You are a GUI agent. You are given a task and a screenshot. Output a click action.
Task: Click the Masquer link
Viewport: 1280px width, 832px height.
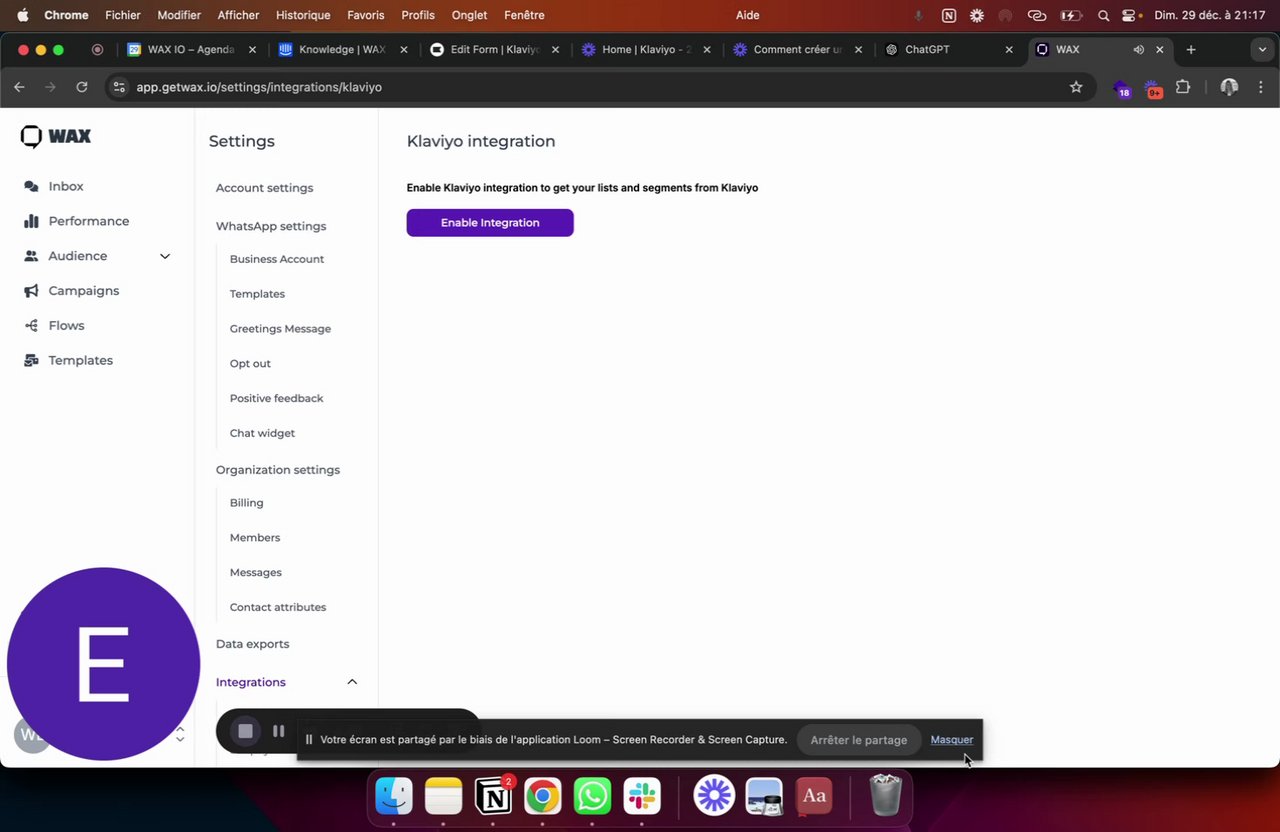point(952,740)
